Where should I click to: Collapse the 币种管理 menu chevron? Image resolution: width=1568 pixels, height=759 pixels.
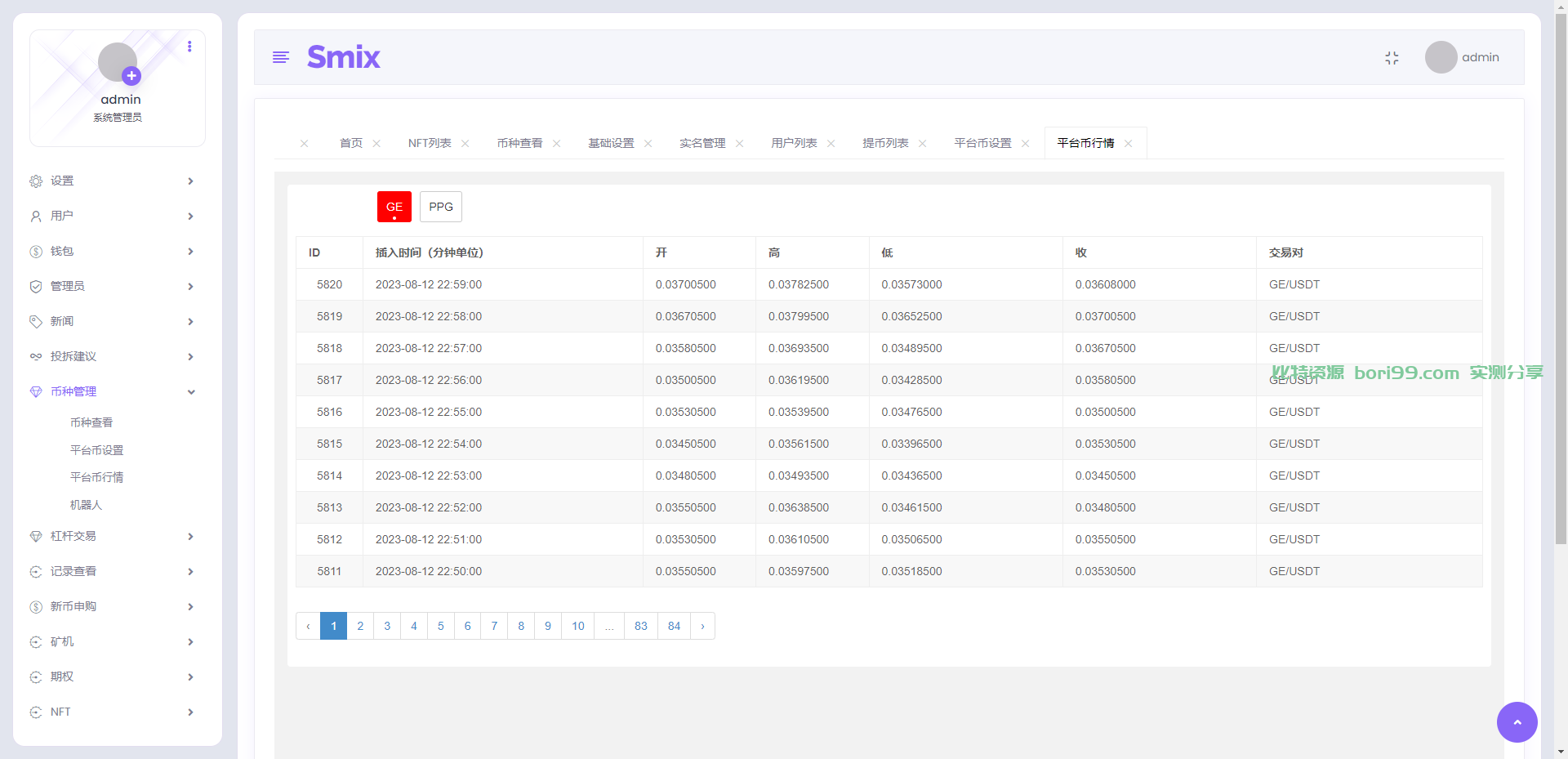[191, 392]
